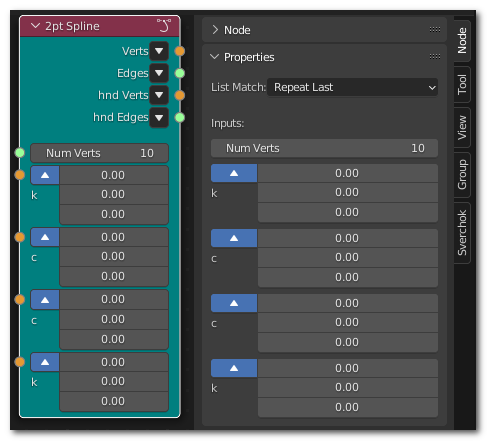This screenshot has height=441, width=487.
Task: Switch to the View sidebar tab
Action: (x=462, y=127)
